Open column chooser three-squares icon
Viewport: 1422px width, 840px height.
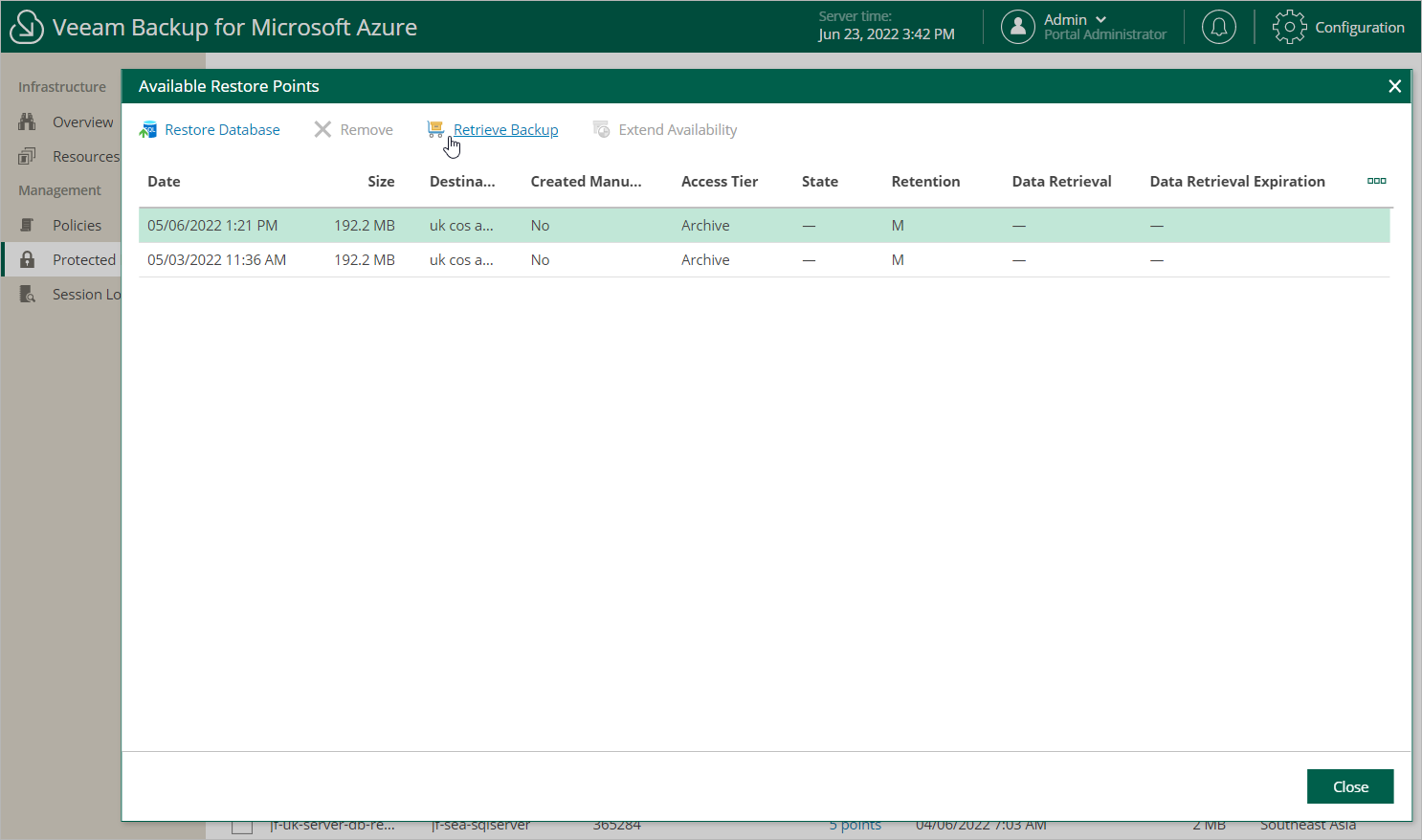(x=1376, y=181)
